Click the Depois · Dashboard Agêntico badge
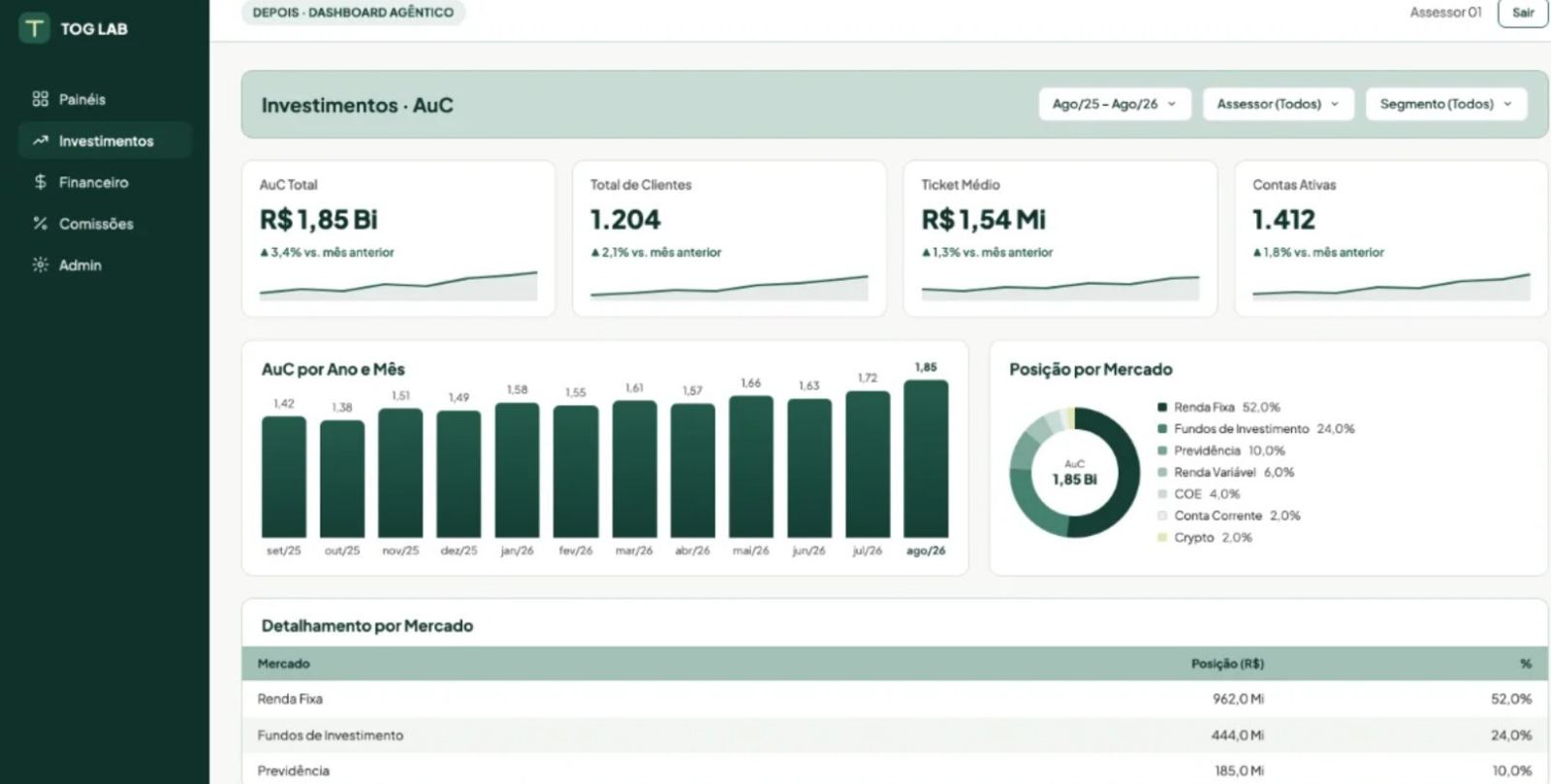 tap(353, 13)
